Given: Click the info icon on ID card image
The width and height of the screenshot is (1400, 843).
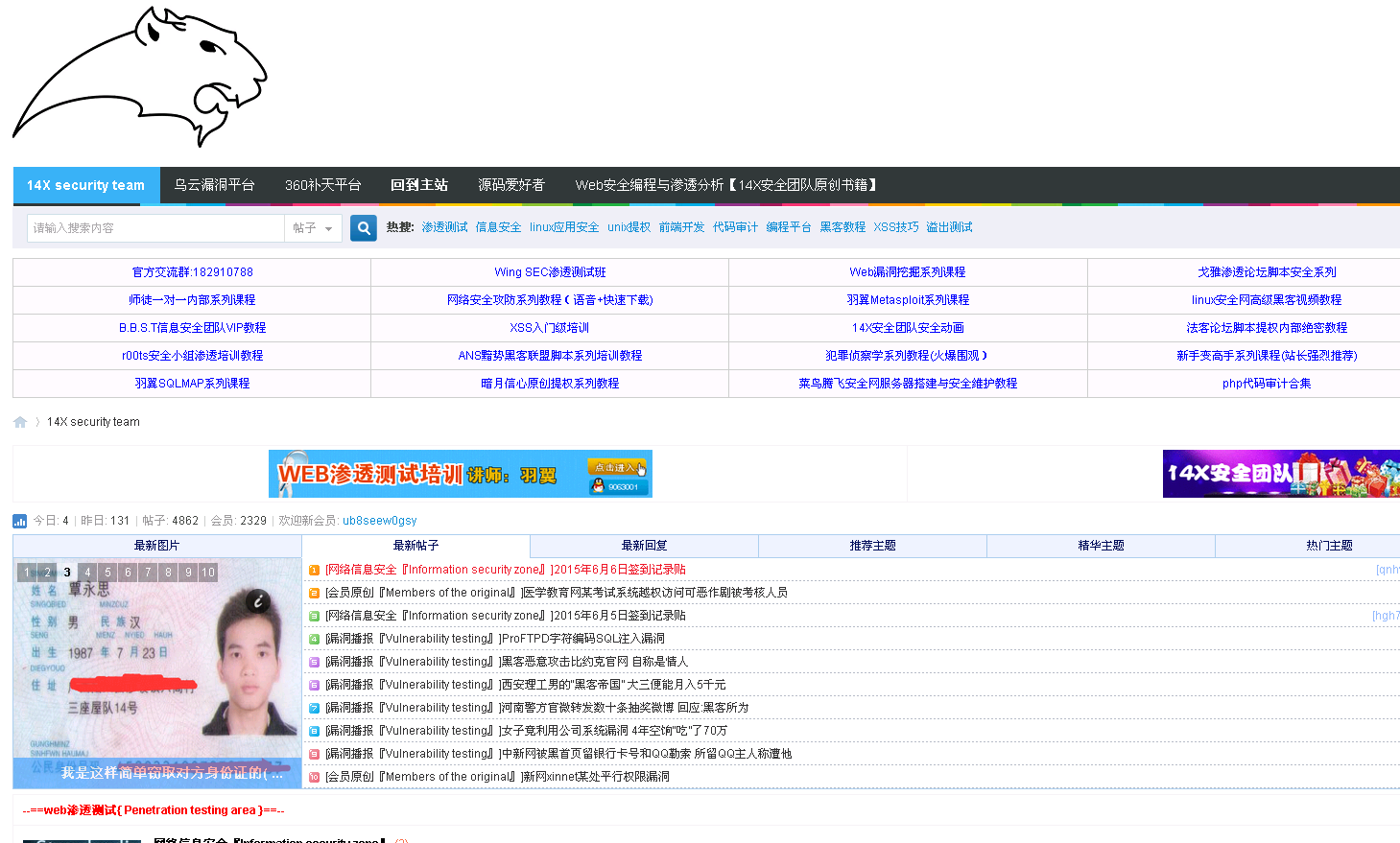Looking at the screenshot, I should coord(258,601).
